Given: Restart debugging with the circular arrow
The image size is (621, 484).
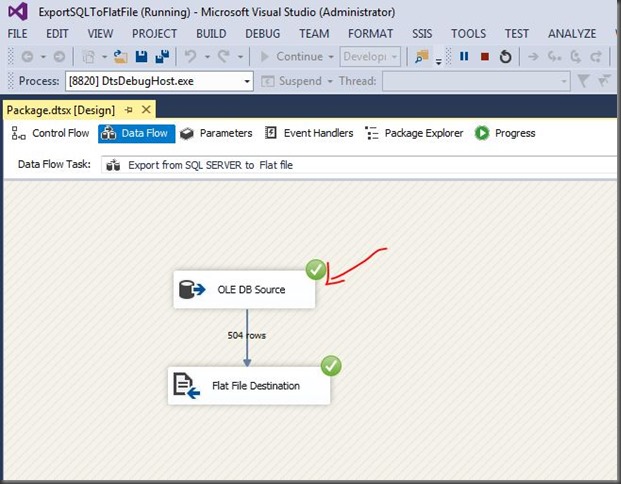Looking at the screenshot, I should coord(505,57).
